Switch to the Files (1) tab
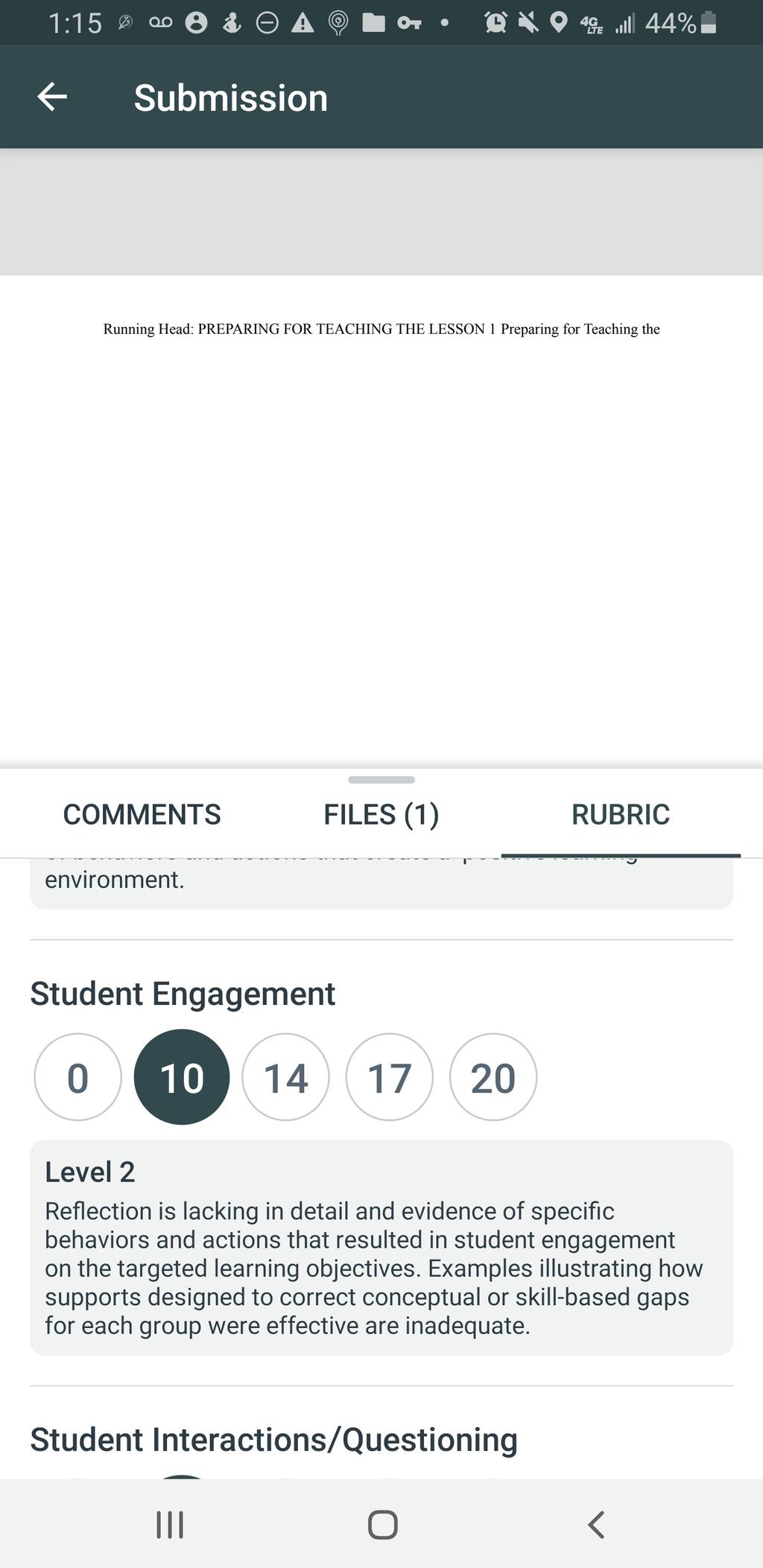 click(381, 814)
